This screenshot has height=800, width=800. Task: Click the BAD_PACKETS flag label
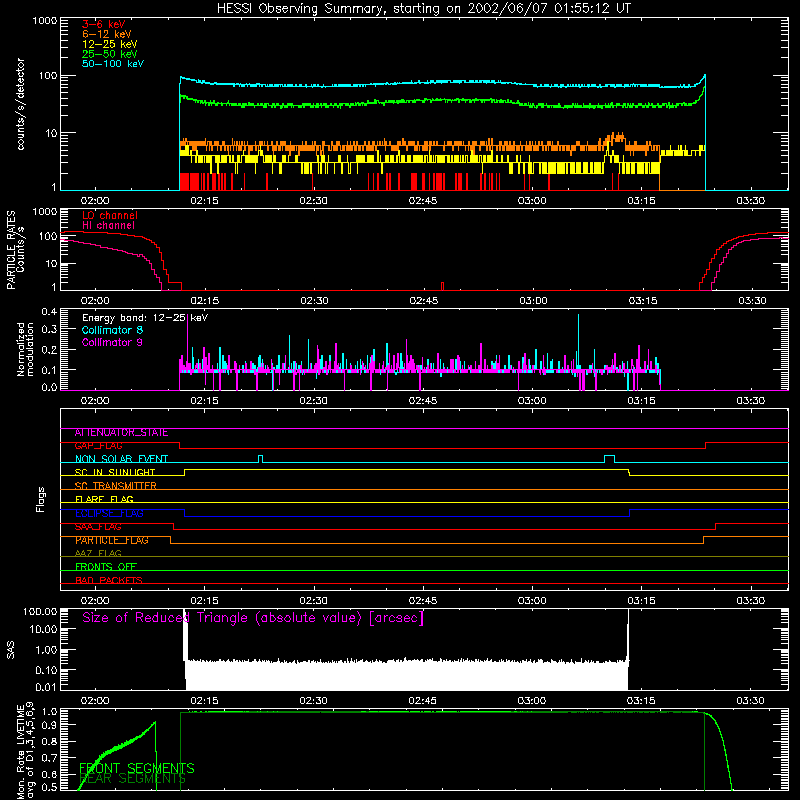pos(109,581)
